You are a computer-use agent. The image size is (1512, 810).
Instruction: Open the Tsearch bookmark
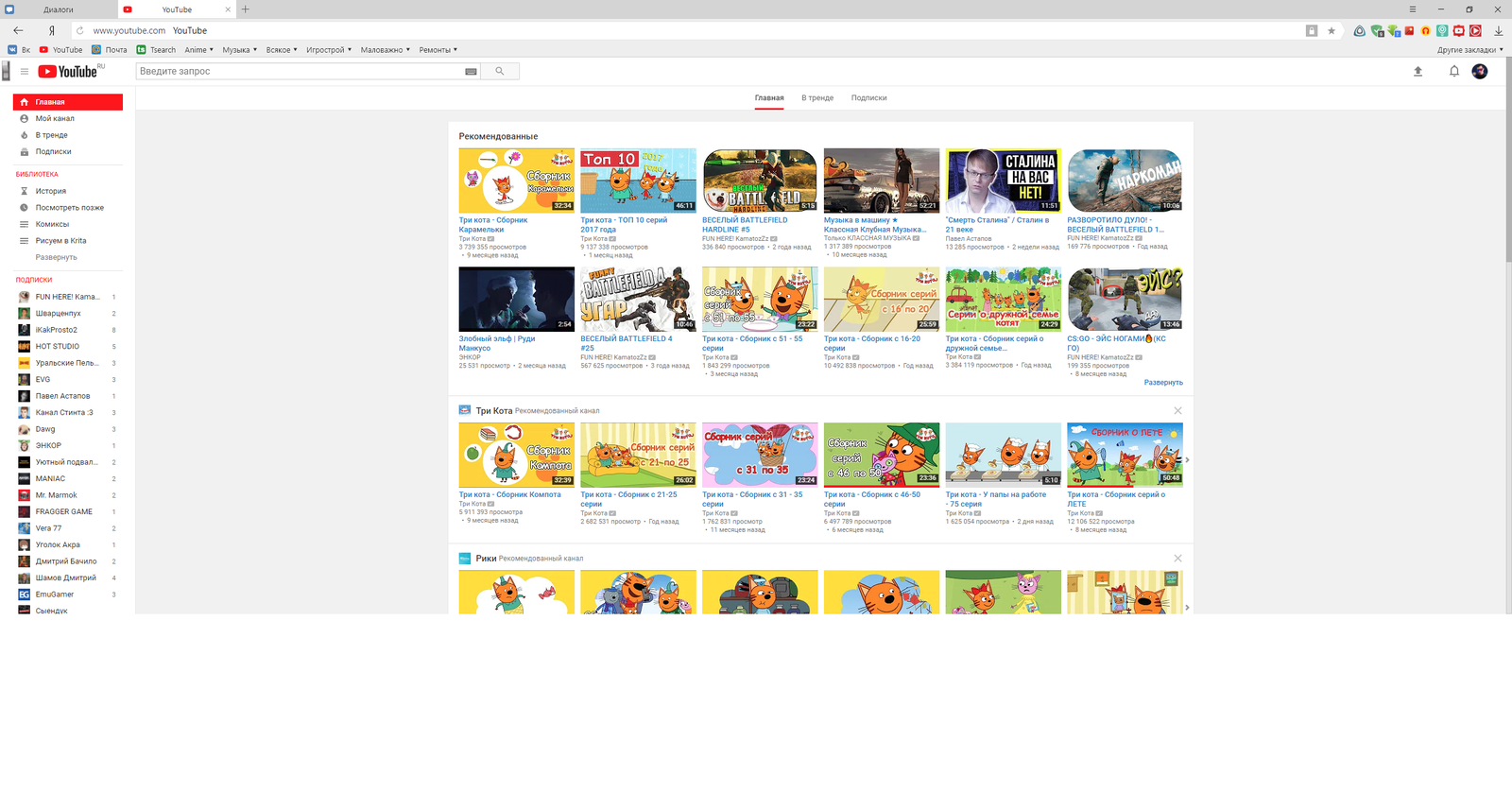[157, 50]
